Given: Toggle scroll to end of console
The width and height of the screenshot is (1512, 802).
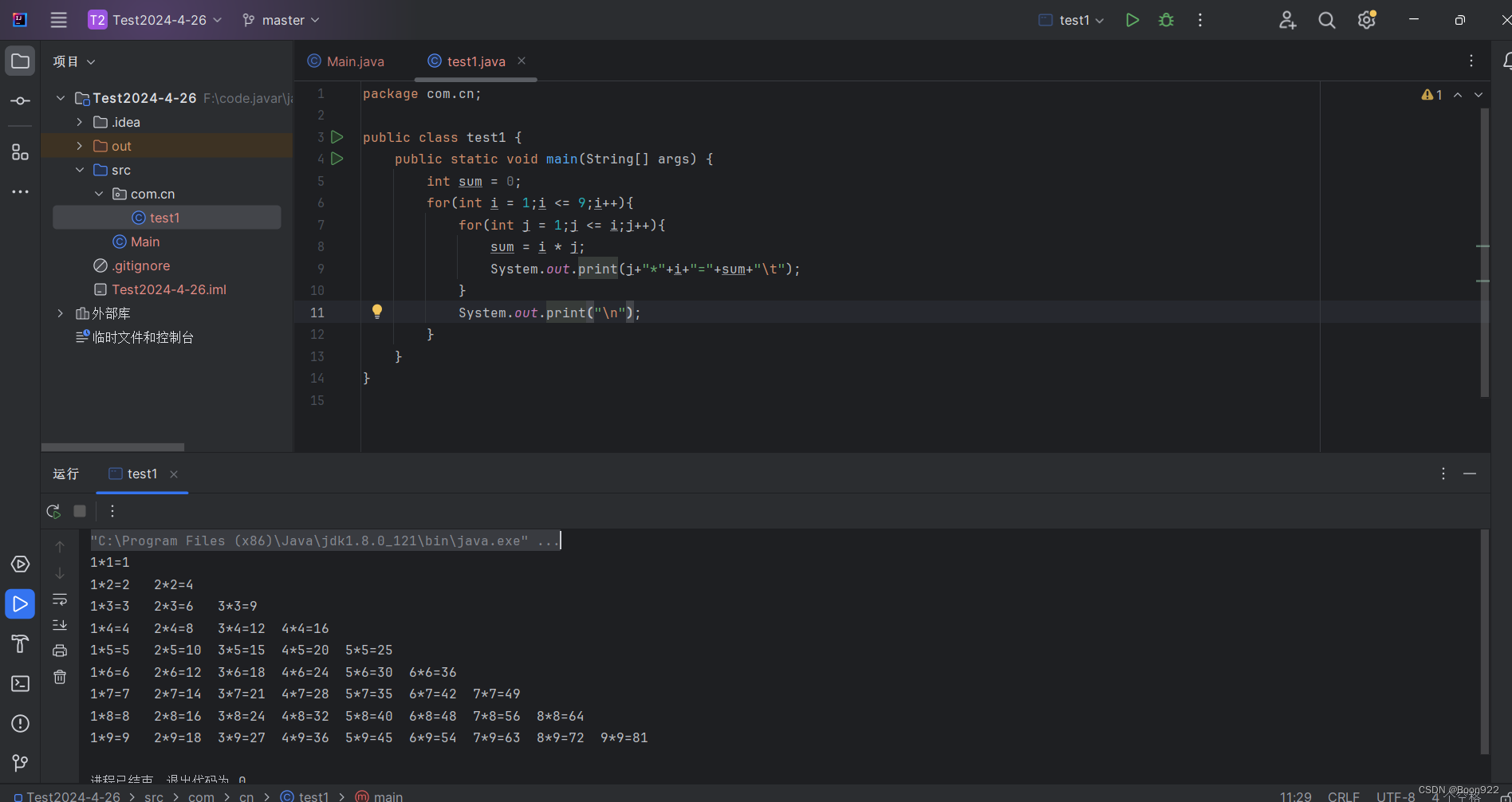Looking at the screenshot, I should pos(60,624).
